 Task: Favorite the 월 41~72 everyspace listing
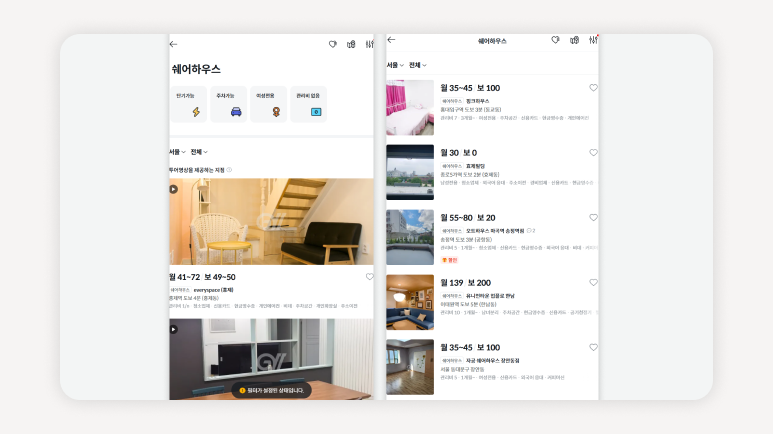click(370, 277)
